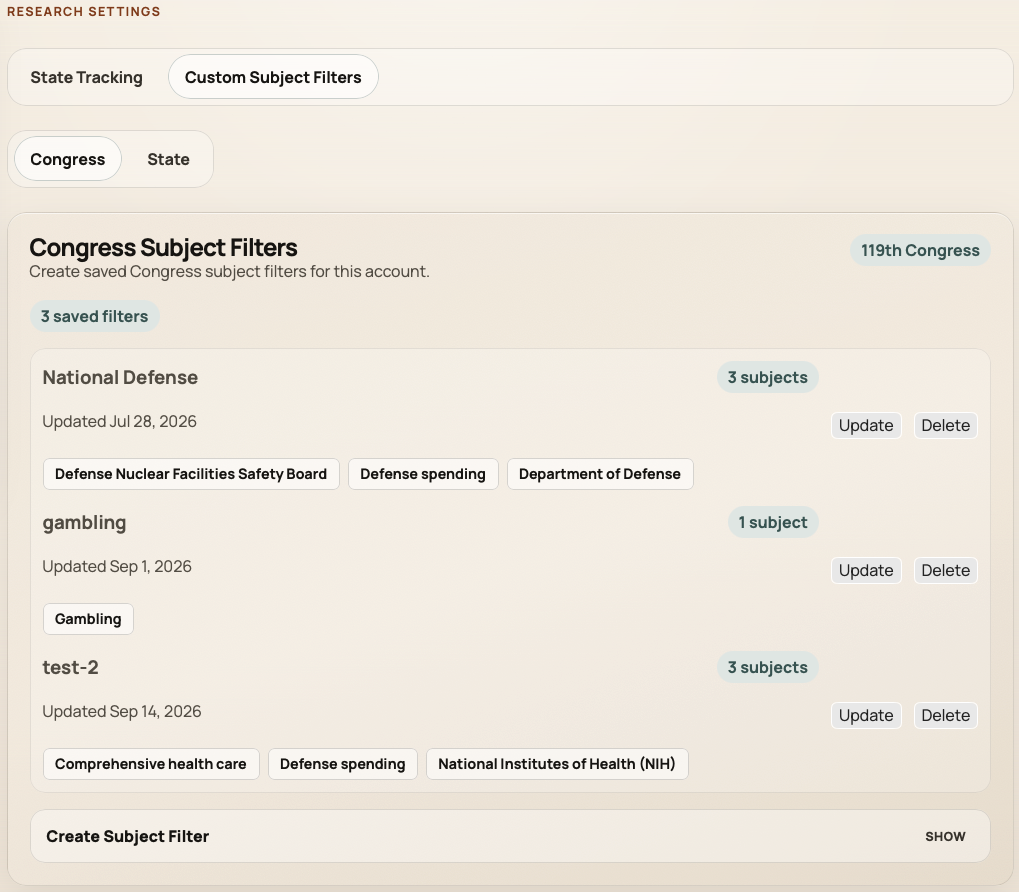Viewport: 1019px width, 892px height.
Task: Click the gambling filter name
Action: coord(84,523)
